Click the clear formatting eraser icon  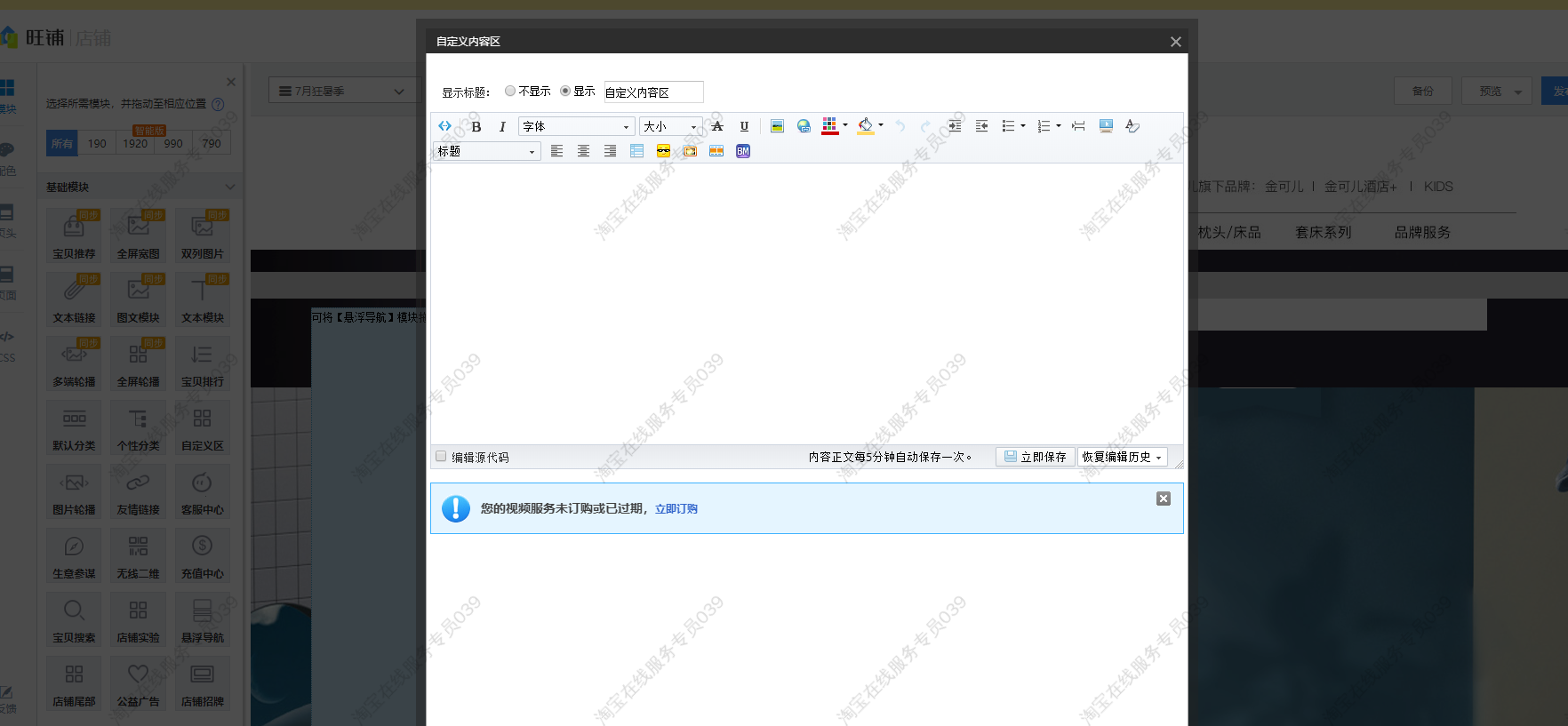coord(1132,126)
